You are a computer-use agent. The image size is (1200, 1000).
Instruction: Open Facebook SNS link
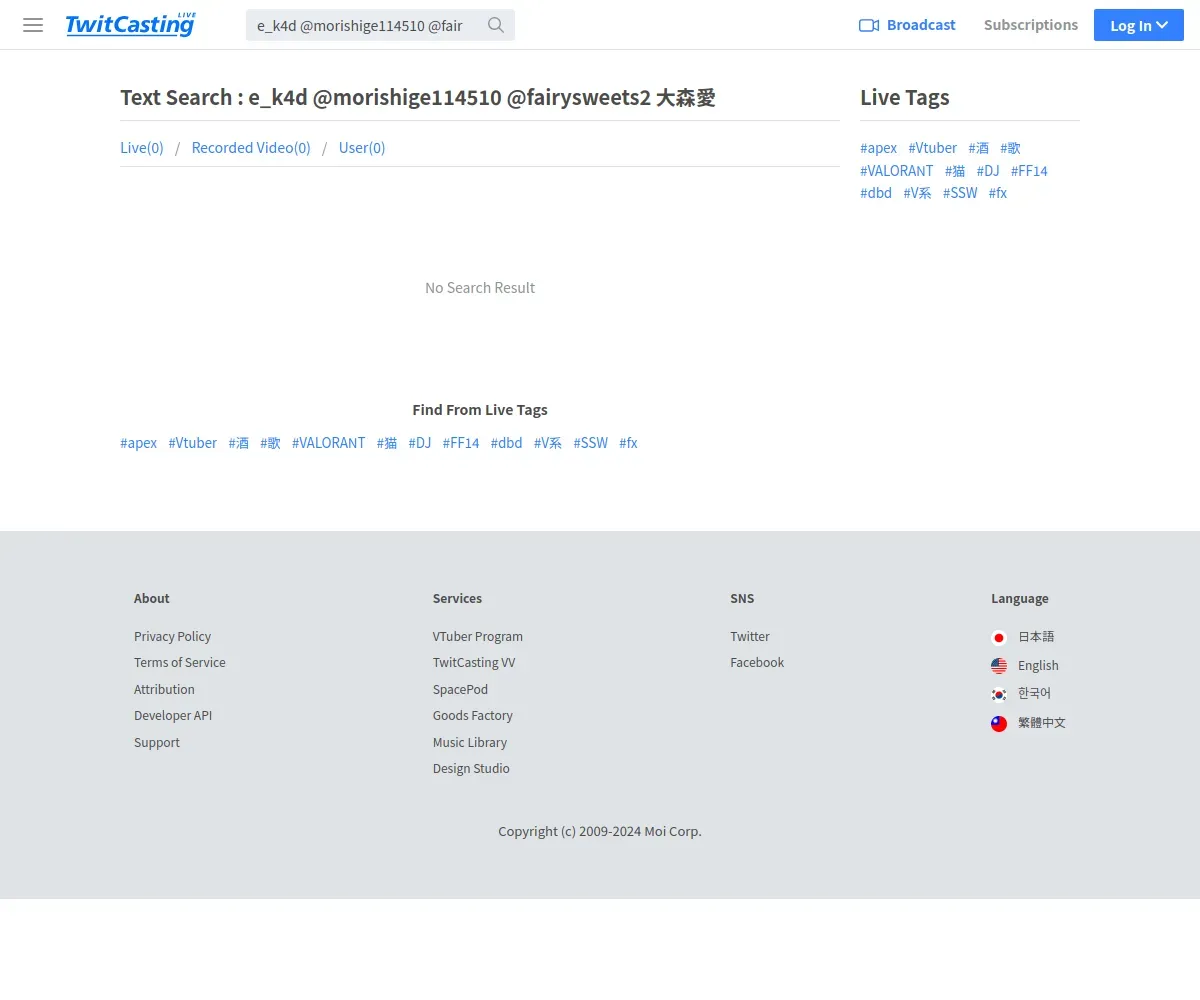(x=757, y=663)
